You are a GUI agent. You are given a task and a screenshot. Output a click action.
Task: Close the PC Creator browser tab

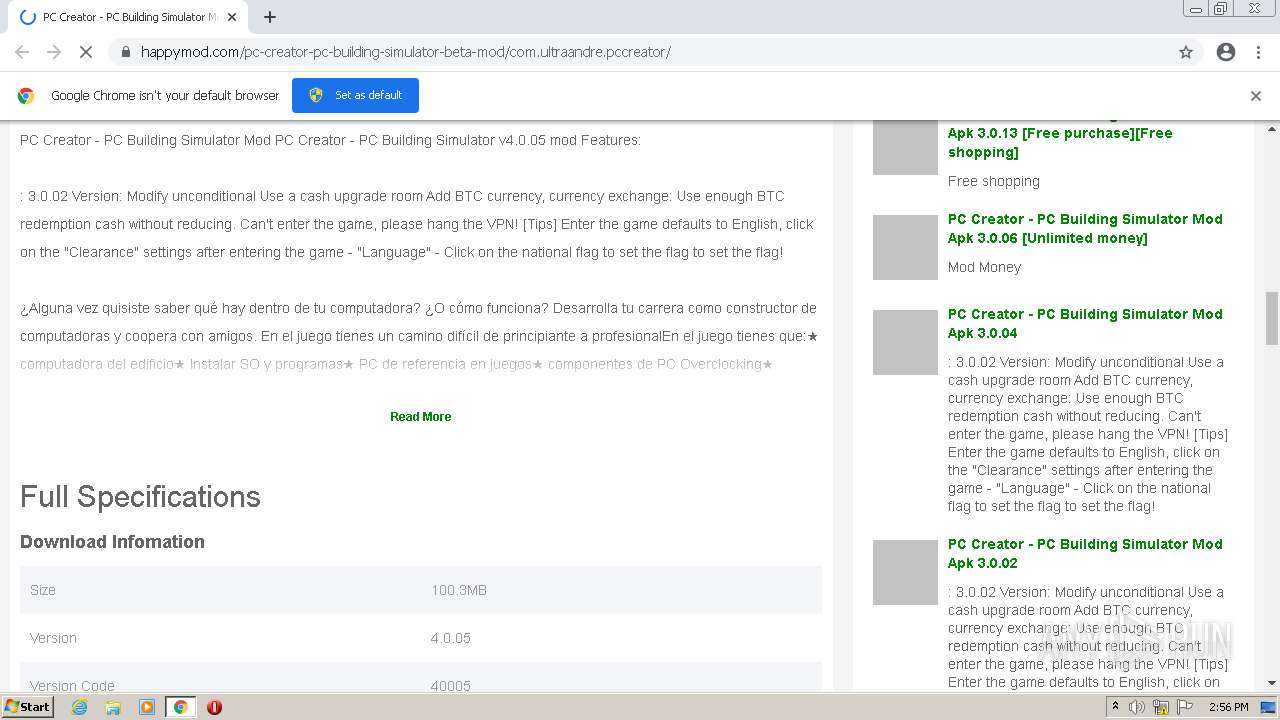[x=232, y=17]
